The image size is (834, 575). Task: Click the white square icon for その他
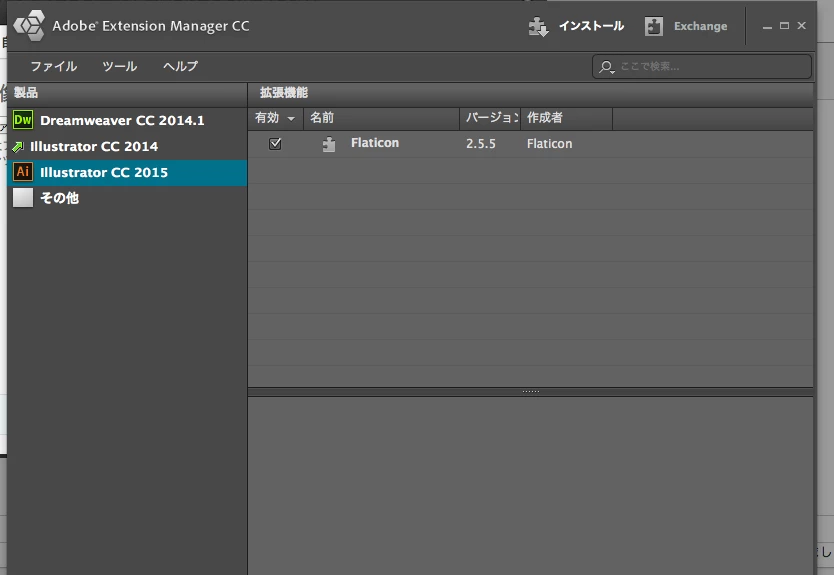[23, 198]
